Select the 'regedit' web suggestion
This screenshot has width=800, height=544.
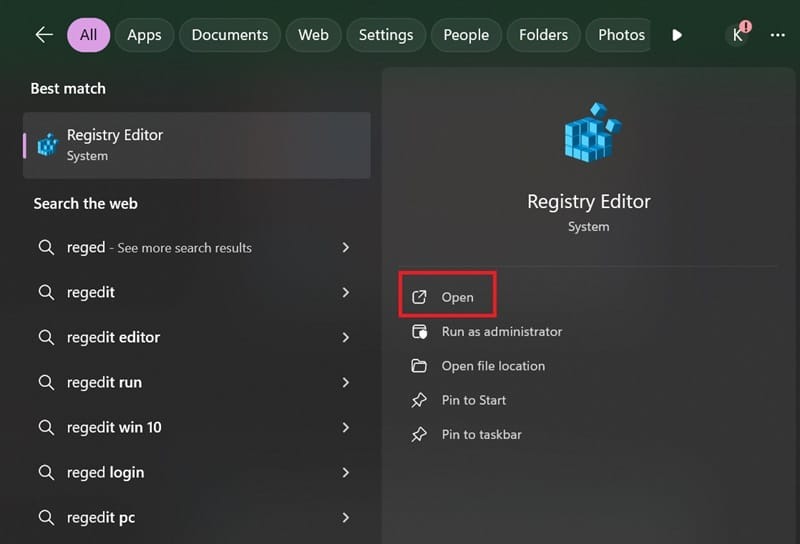point(197,292)
